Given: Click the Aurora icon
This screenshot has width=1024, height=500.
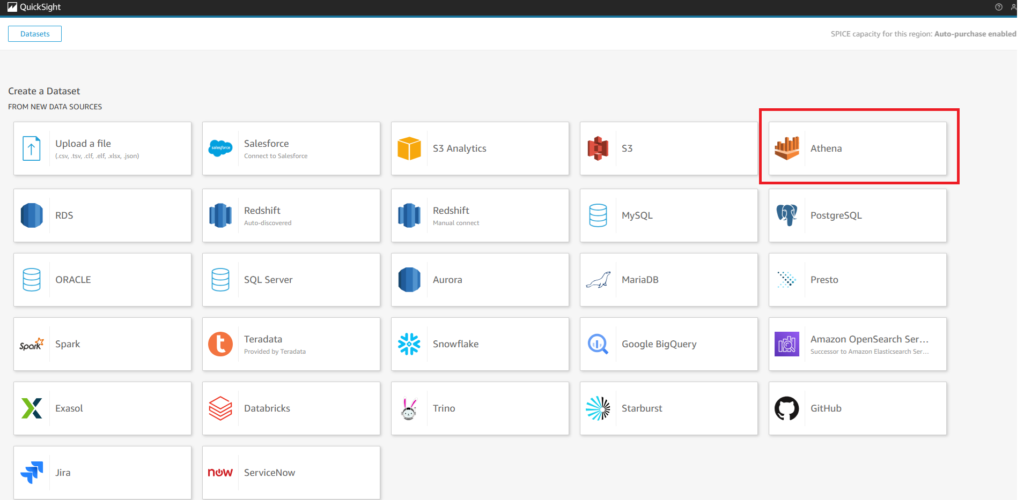Looking at the screenshot, I should tap(409, 279).
